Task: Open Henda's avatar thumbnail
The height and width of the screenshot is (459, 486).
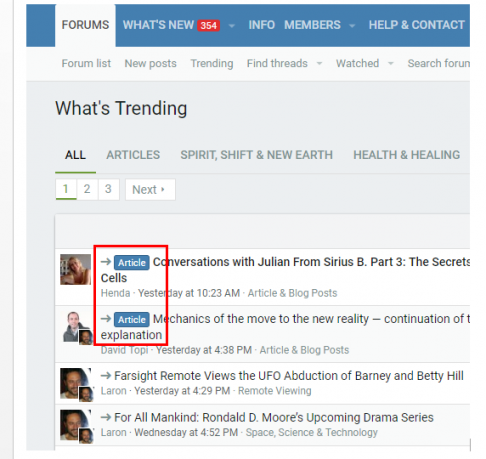Action: (75, 269)
